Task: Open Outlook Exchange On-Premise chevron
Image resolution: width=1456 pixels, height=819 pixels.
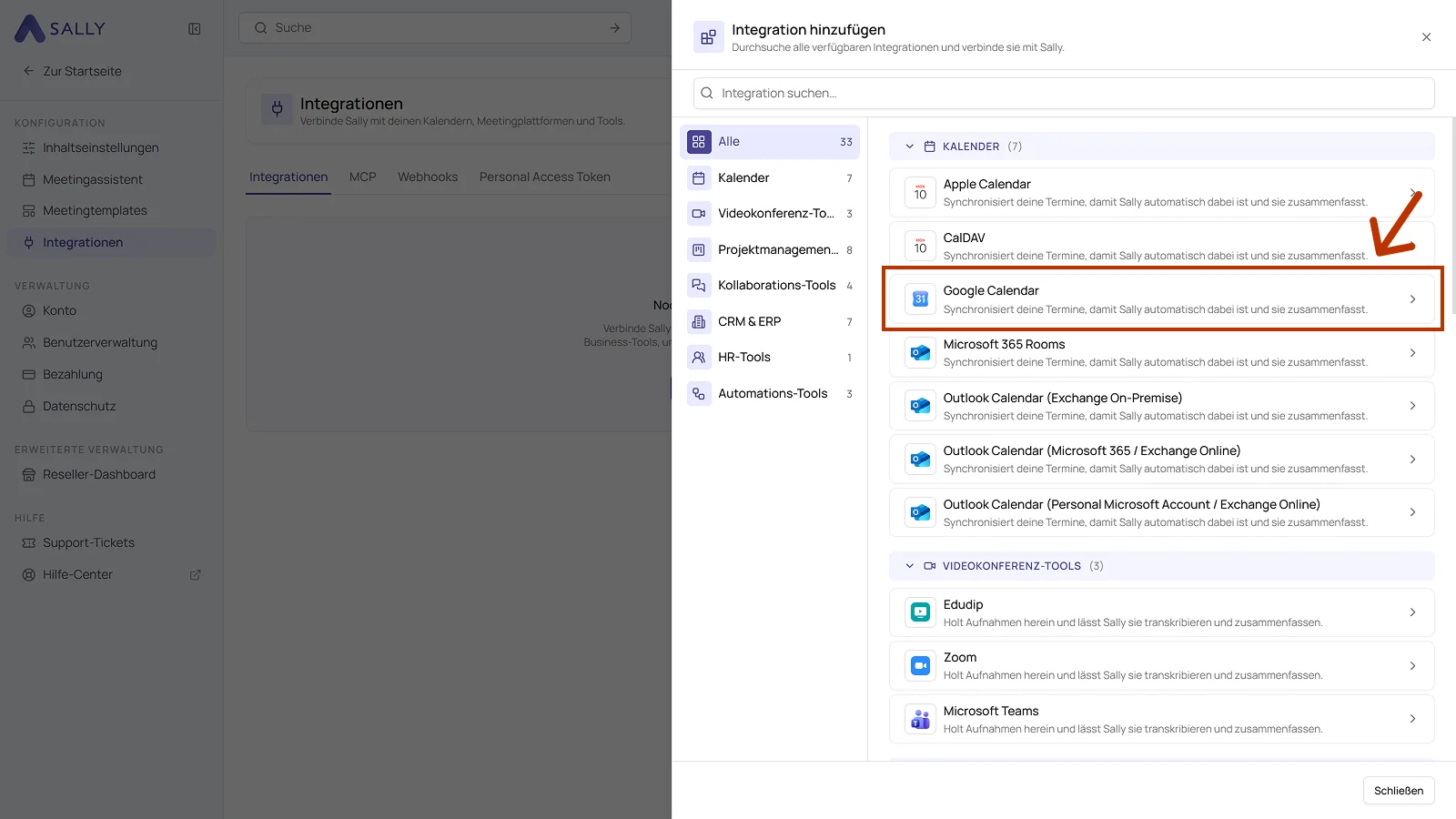Action: click(x=1412, y=406)
